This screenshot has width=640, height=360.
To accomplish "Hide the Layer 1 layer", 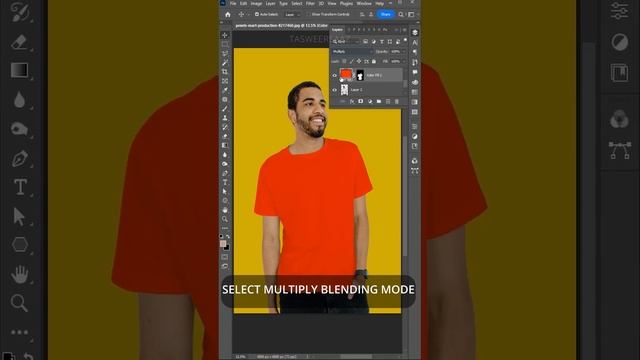I will click(x=335, y=90).
